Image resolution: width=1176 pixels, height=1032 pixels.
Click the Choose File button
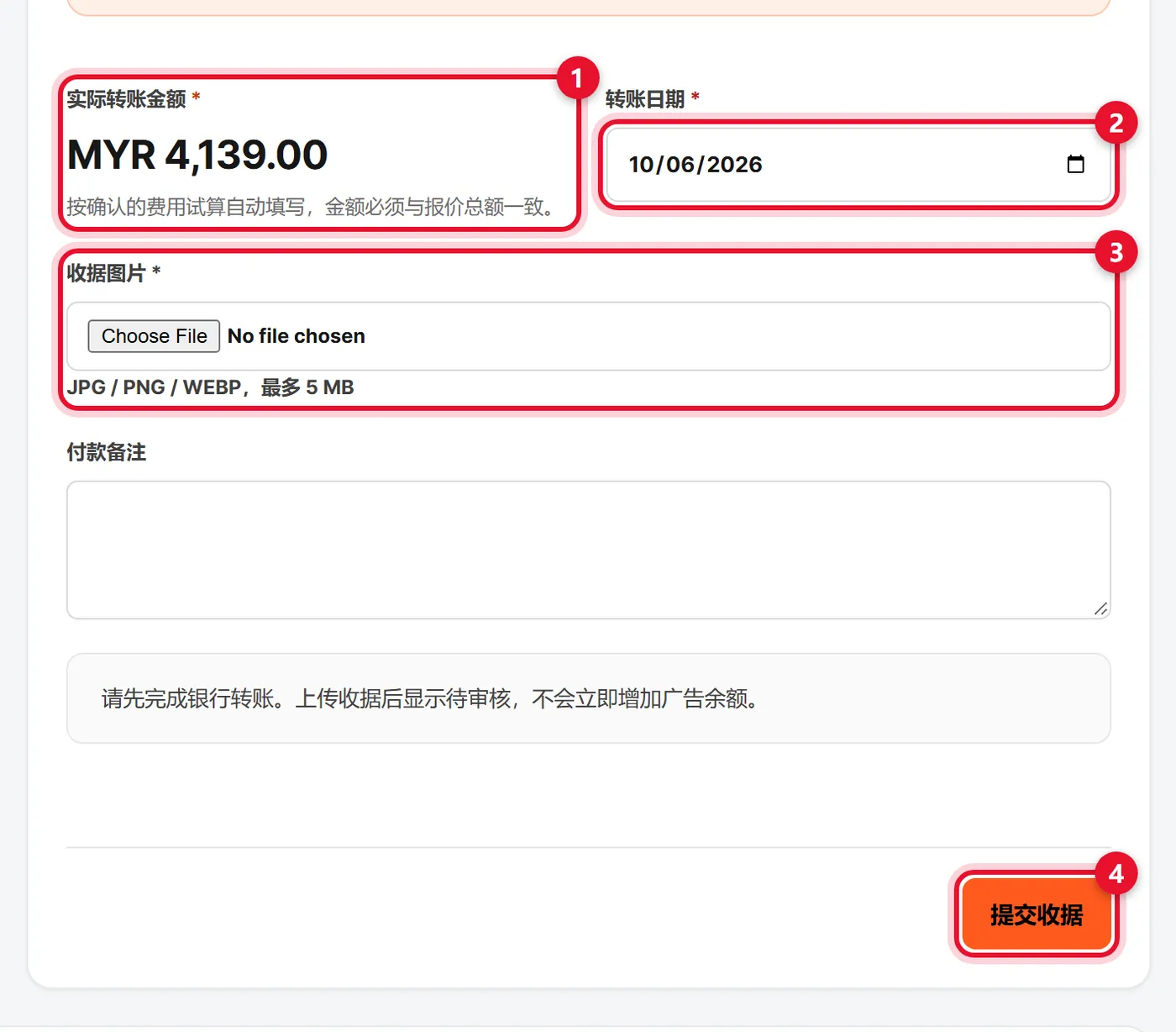point(154,336)
